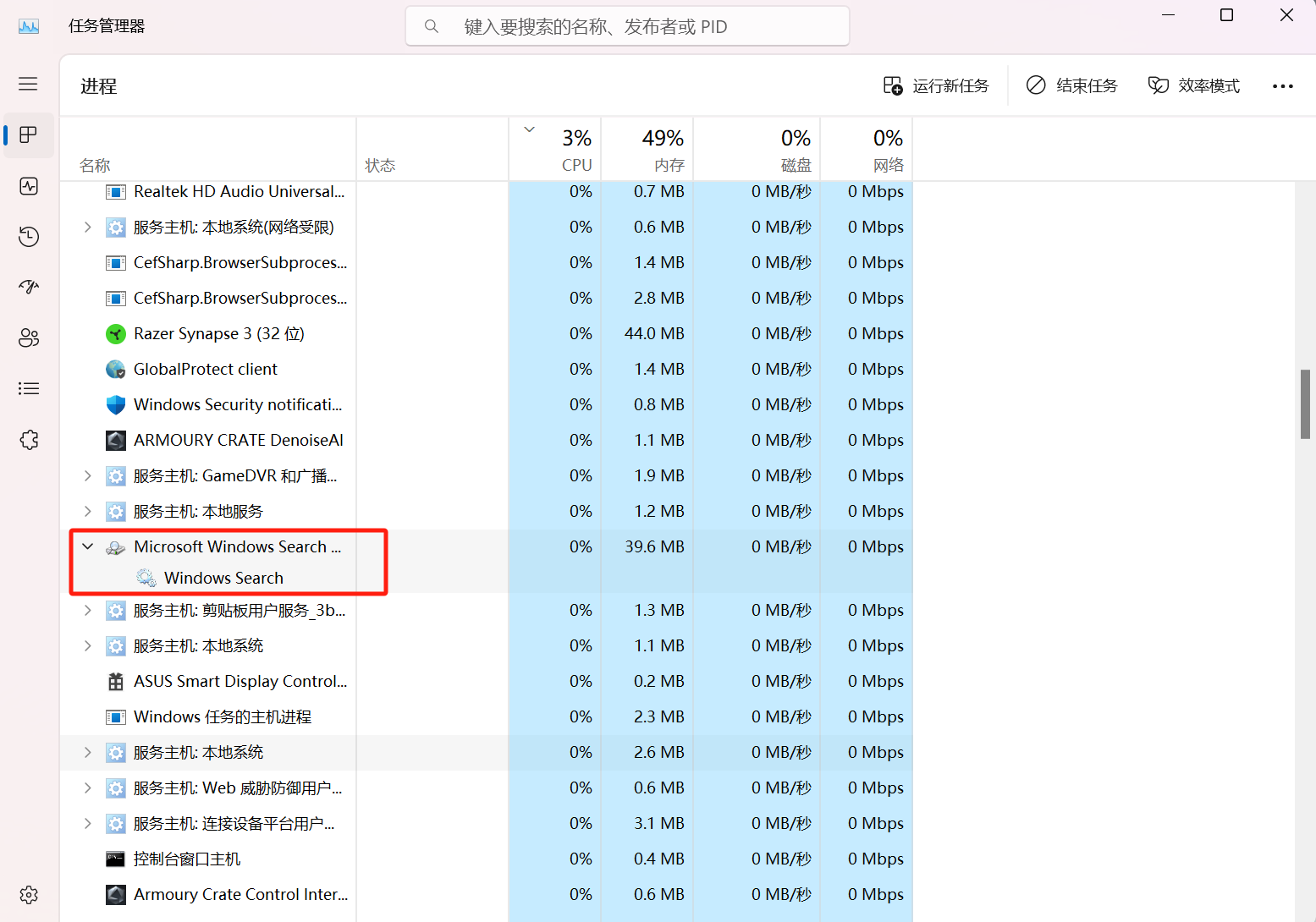Select the green Razer Synapse 3 icon

tap(116, 334)
